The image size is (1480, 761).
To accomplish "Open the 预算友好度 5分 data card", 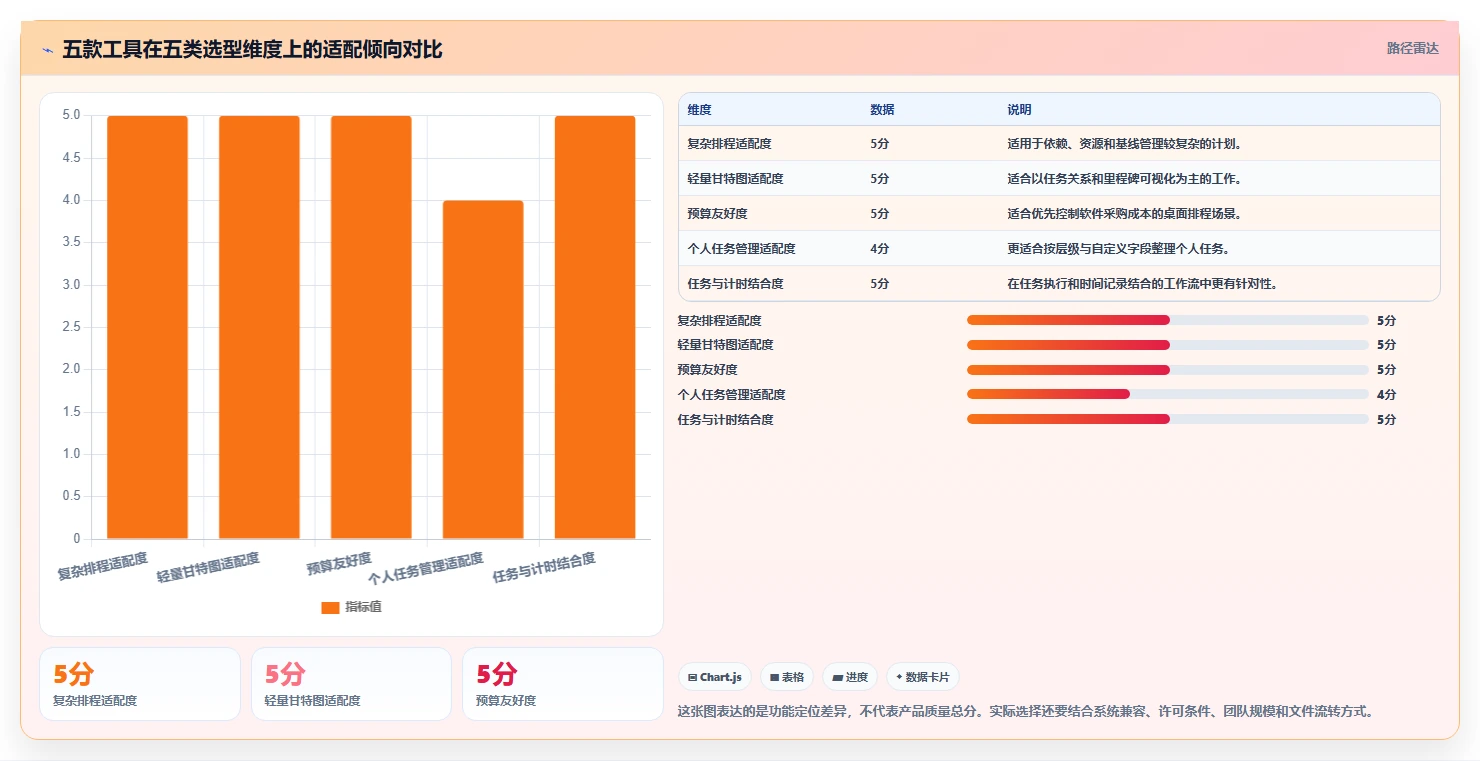I will coord(563,684).
